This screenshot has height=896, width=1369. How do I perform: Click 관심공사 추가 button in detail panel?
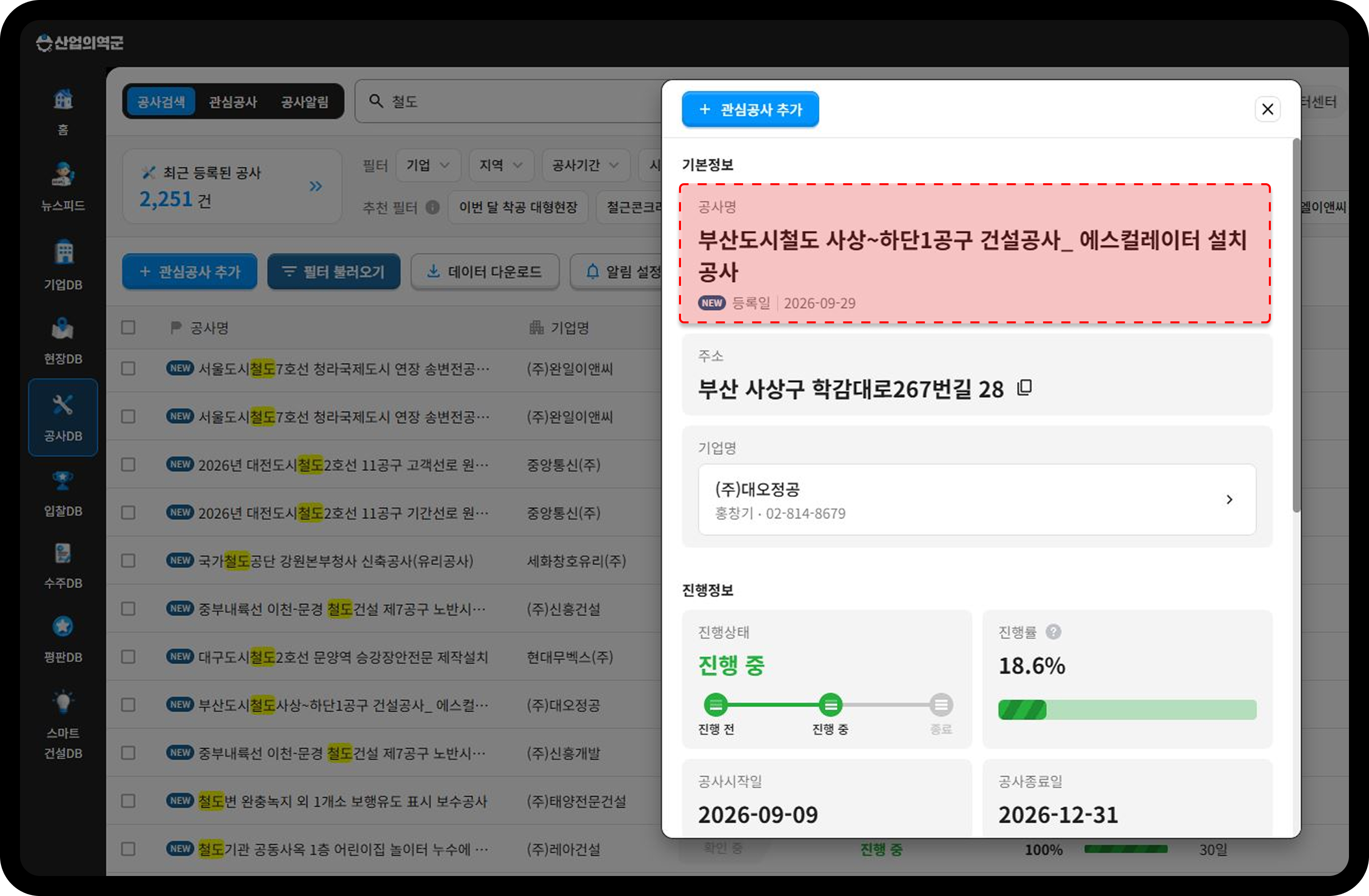click(750, 109)
